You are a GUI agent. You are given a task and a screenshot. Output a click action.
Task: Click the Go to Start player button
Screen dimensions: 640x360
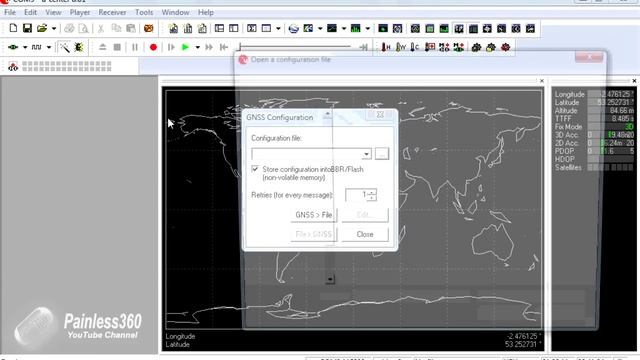pyautogui.click(x=224, y=47)
